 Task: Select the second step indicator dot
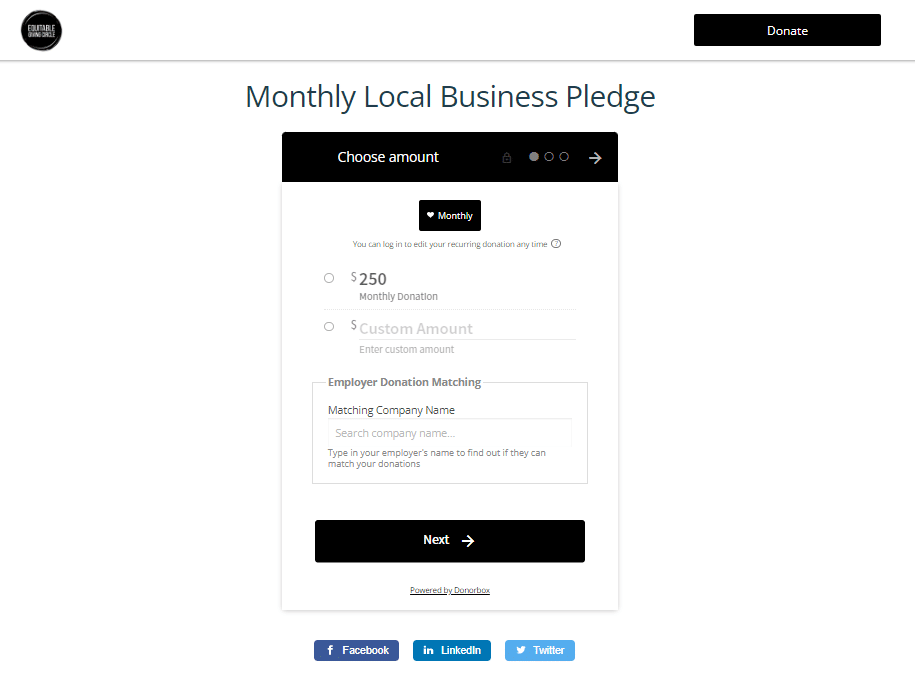pyautogui.click(x=549, y=157)
